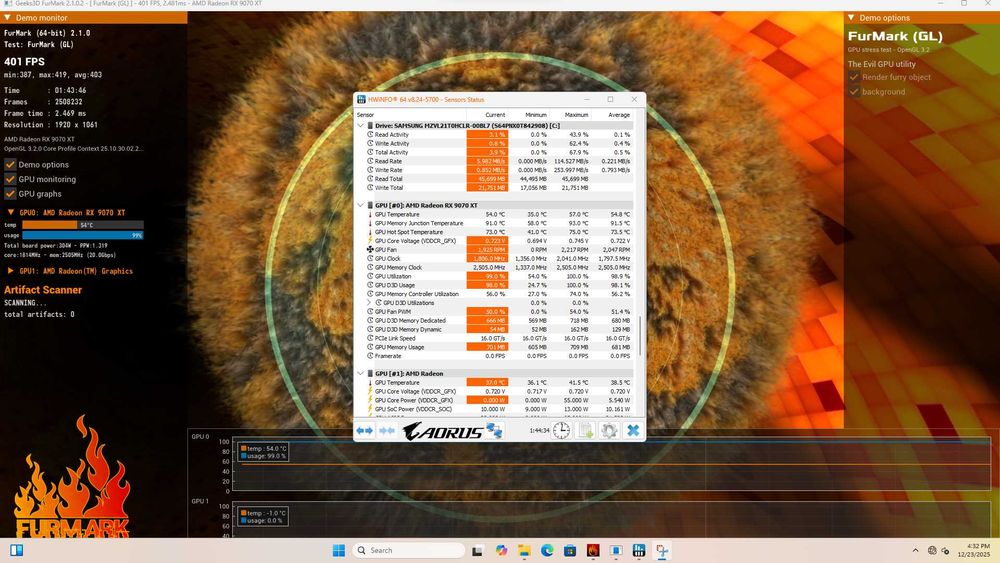Viewport: 1000px width, 563px height.
Task: Click Average column header
Action: pyautogui.click(x=619, y=115)
